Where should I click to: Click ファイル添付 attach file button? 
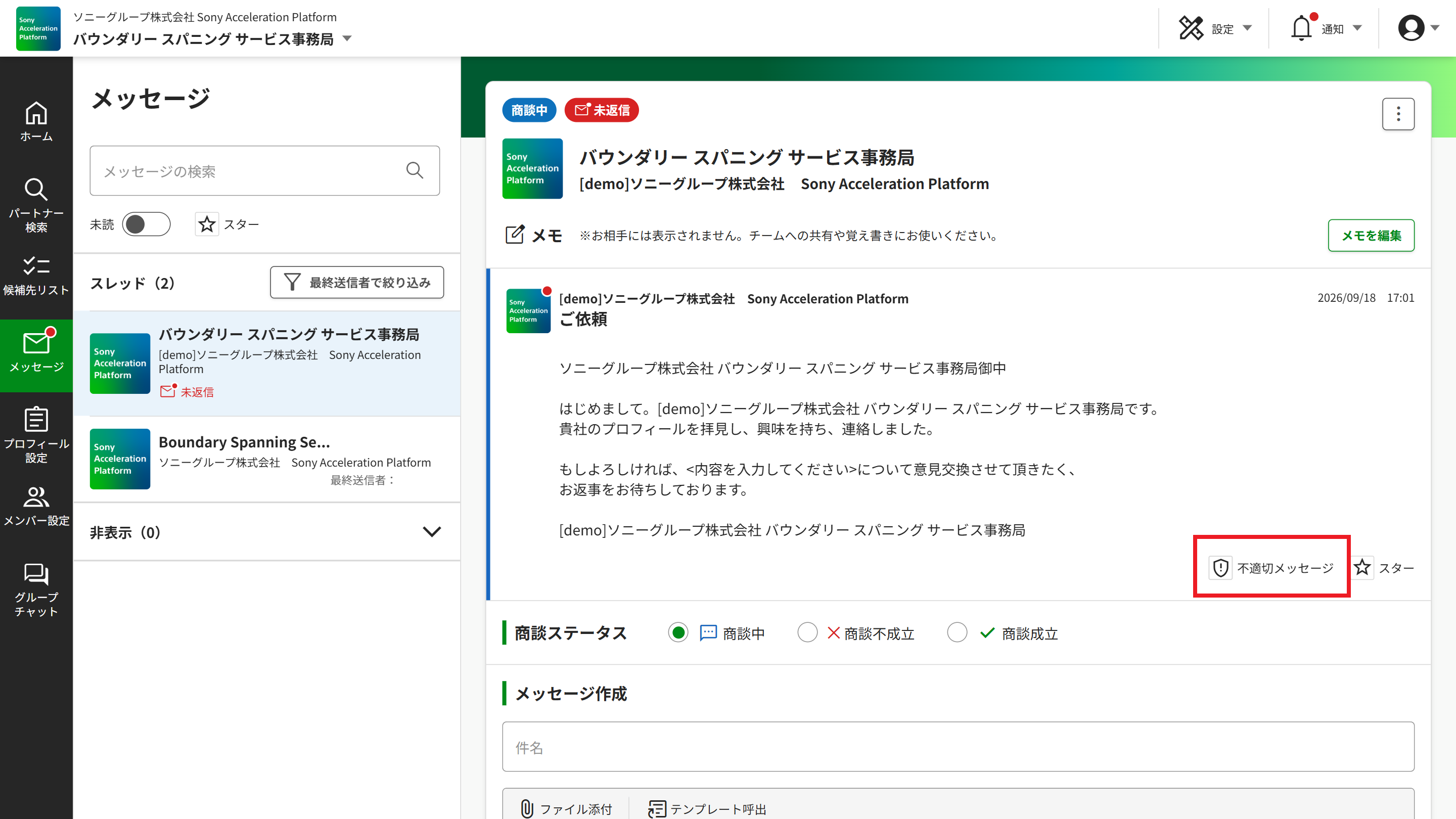(x=566, y=809)
